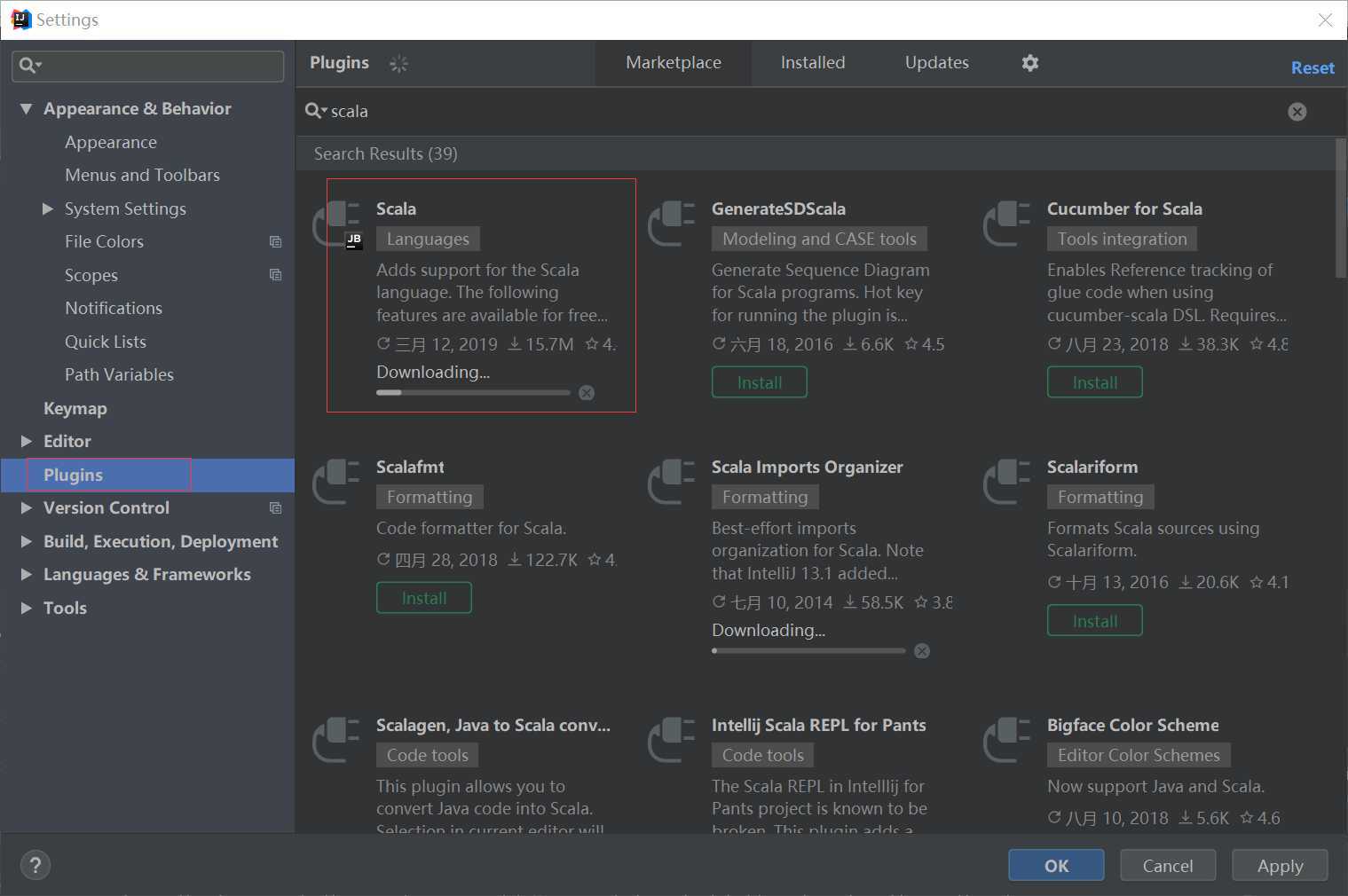Collapse the Appearance & Behavior section
Image resolution: width=1348 pixels, height=896 pixels.
(26, 108)
